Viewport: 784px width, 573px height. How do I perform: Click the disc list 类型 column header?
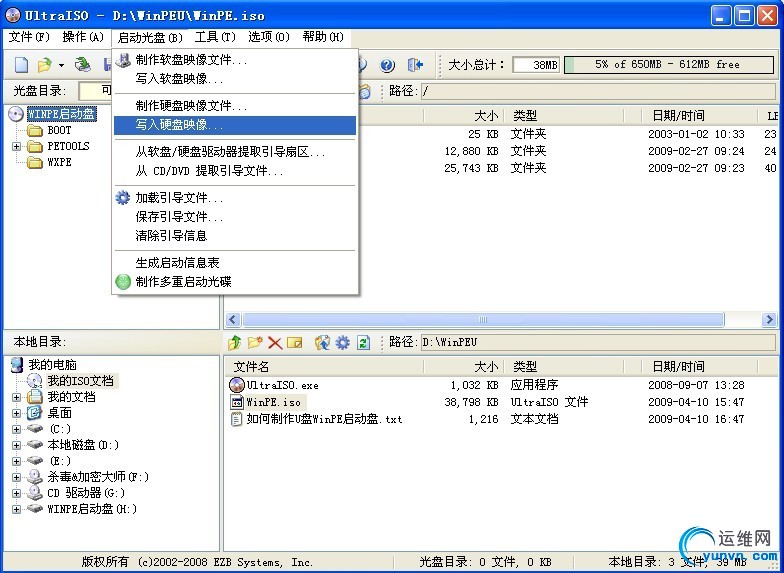coord(564,116)
